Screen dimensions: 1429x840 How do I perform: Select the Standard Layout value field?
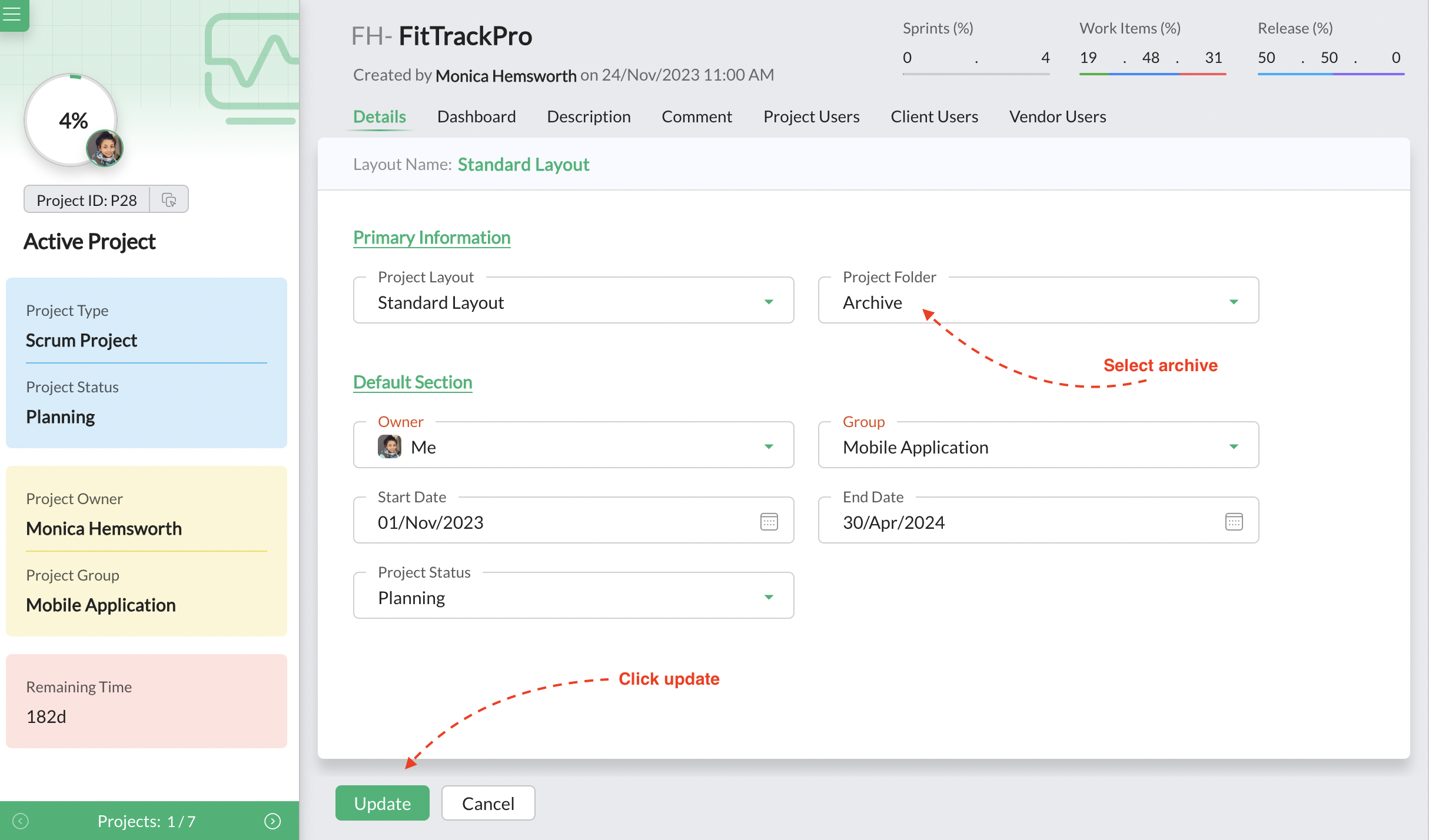[573, 301]
